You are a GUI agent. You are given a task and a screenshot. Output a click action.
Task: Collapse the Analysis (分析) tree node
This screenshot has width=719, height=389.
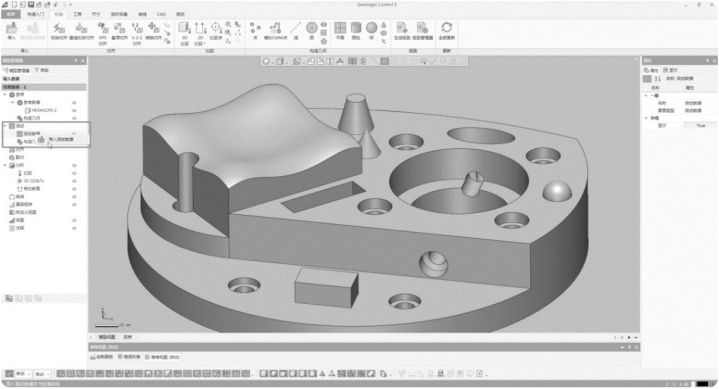6,165
